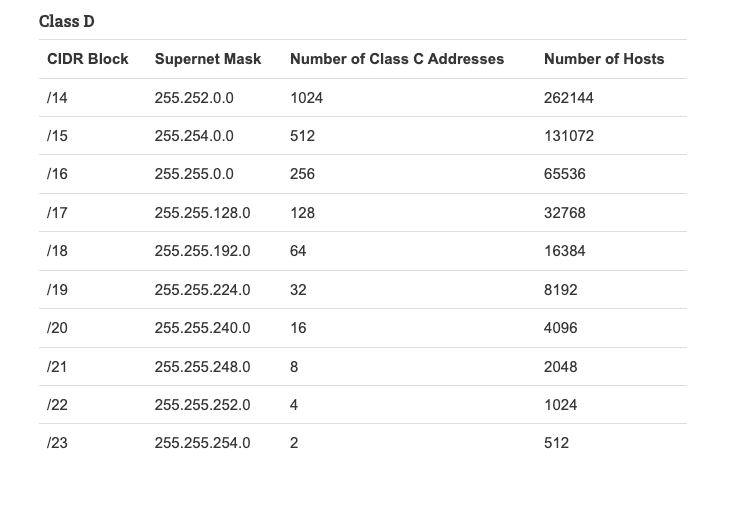Click the Class D heading
This screenshot has height=518, width=730.
67,21
